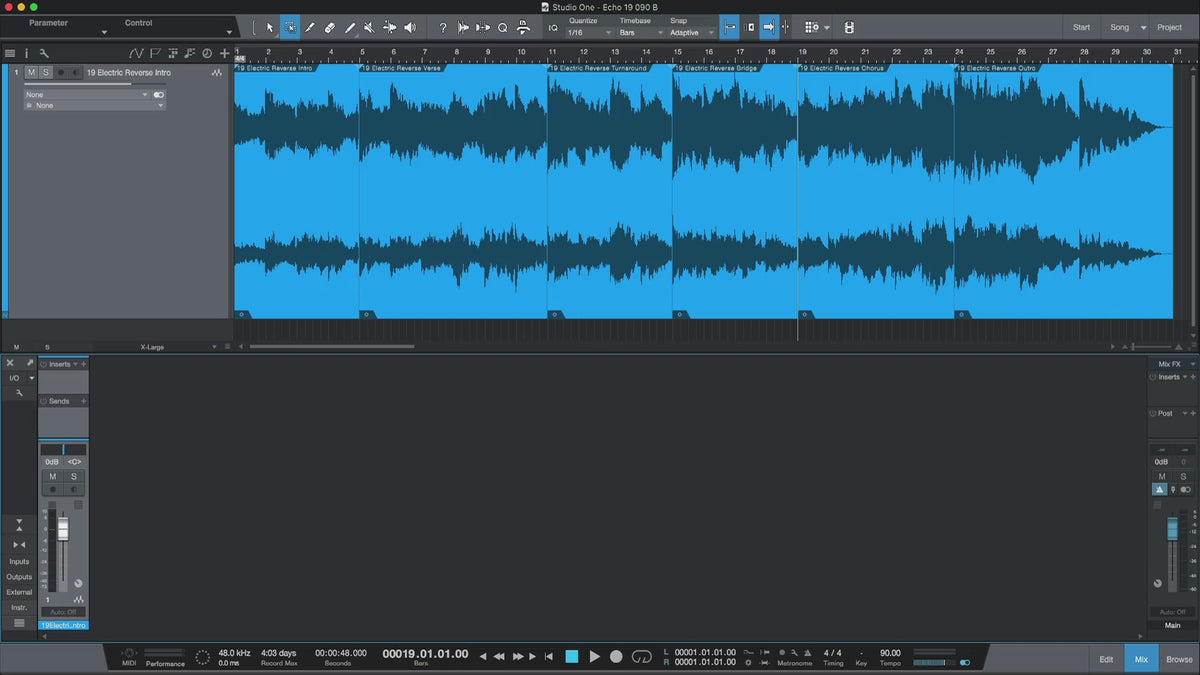
Task: Open the Project page
Action: pyautogui.click(x=1169, y=27)
